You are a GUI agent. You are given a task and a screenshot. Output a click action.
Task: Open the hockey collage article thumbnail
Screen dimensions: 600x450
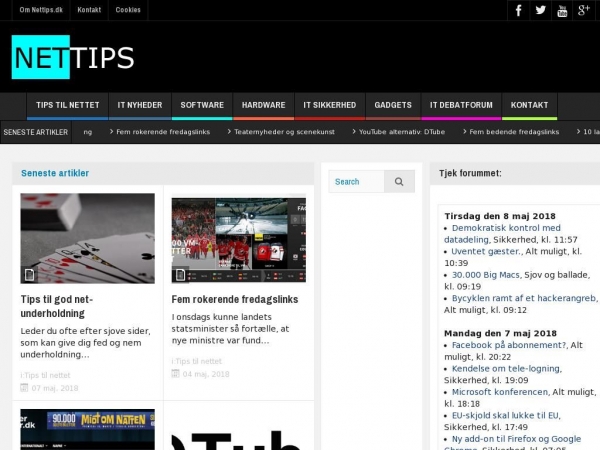pyautogui.click(x=239, y=238)
